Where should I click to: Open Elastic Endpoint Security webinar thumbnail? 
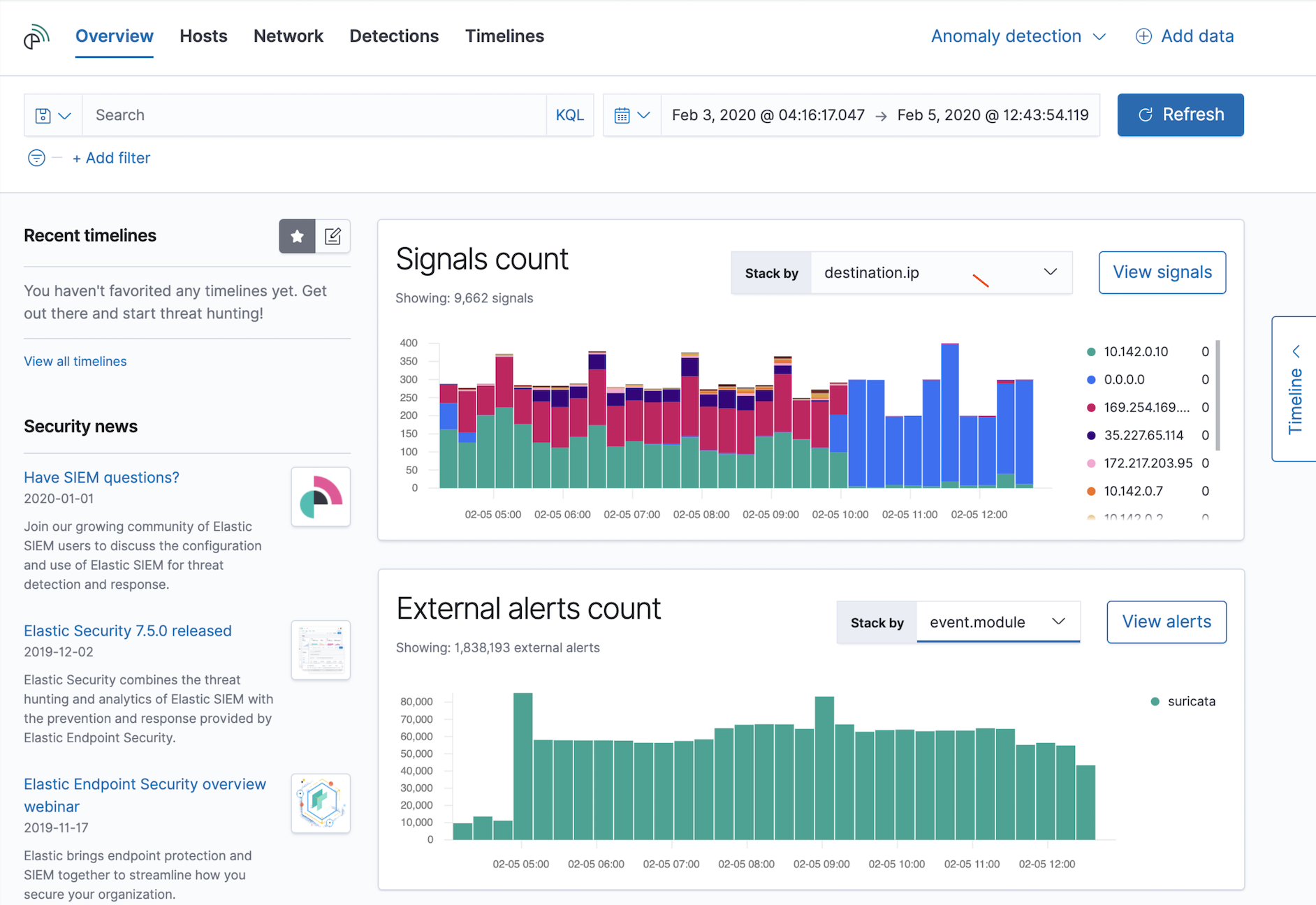(x=321, y=803)
